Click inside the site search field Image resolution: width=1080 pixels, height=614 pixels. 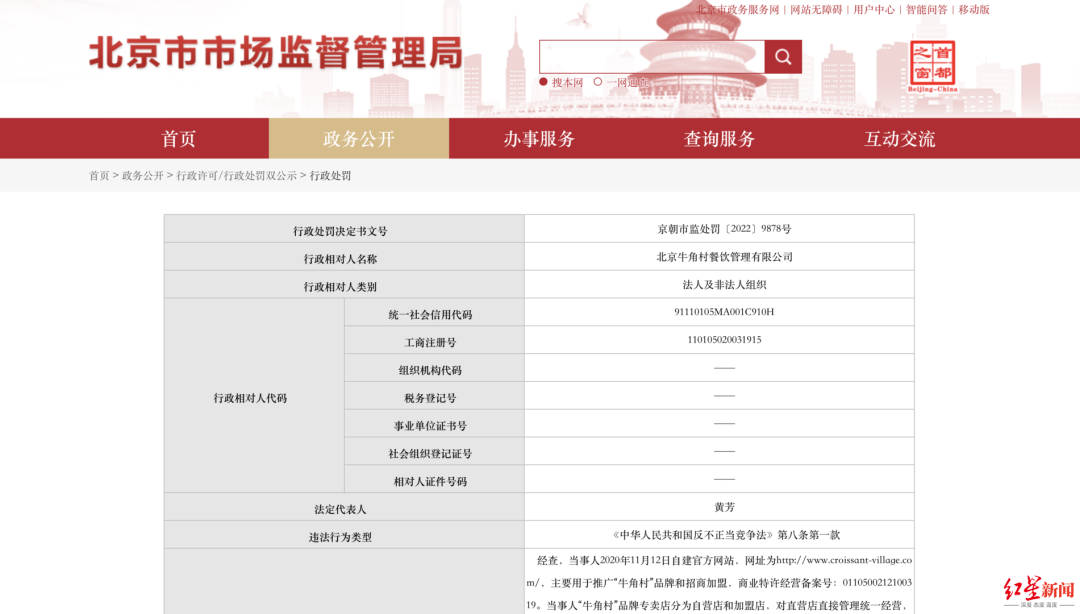point(652,57)
